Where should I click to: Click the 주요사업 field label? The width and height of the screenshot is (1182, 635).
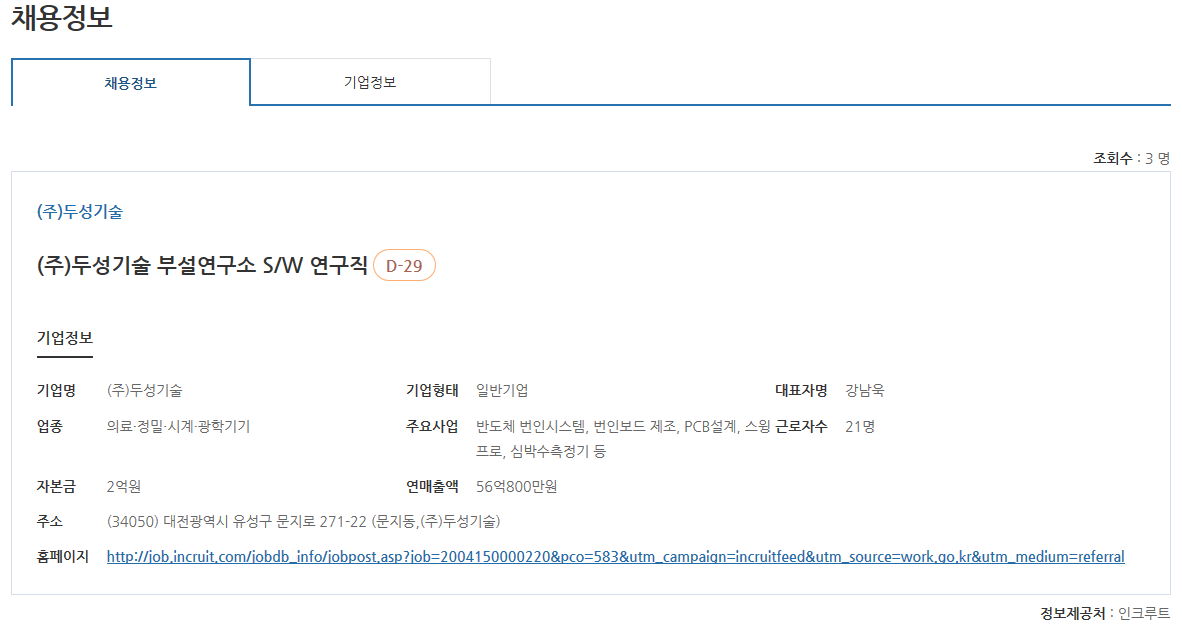(432, 427)
